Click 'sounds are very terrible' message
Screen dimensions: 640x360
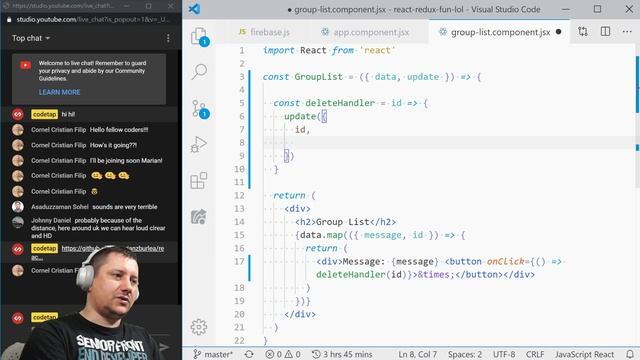(125, 207)
